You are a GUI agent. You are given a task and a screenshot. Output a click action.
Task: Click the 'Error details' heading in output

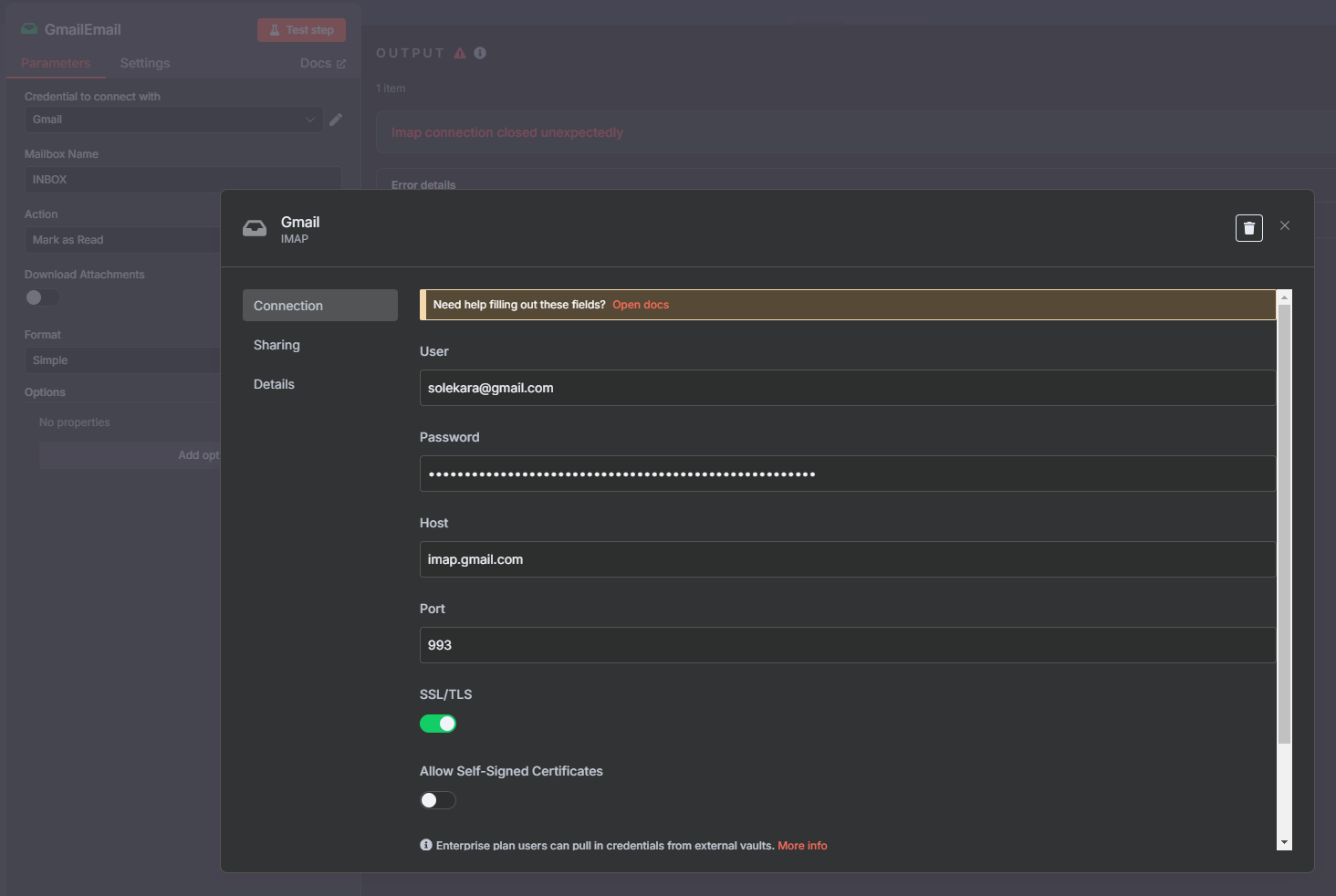423,184
